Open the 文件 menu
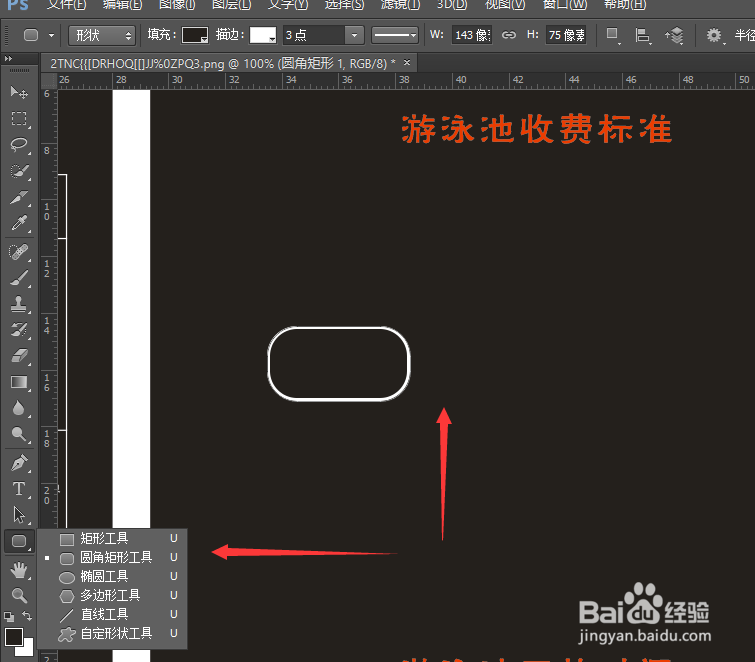Screen dimensions: 755x662 click(66, 5)
